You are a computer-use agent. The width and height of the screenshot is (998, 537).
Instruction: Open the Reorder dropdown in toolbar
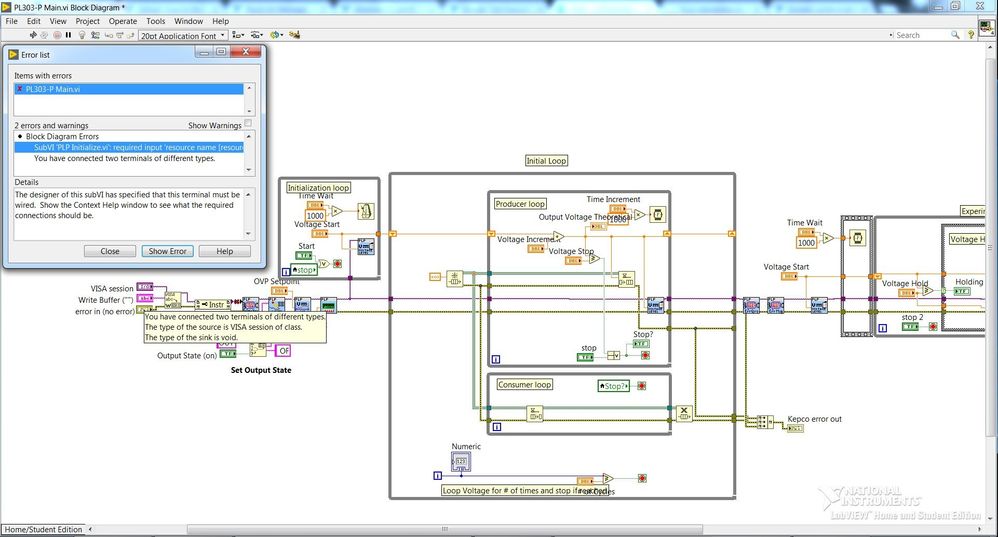coord(276,36)
